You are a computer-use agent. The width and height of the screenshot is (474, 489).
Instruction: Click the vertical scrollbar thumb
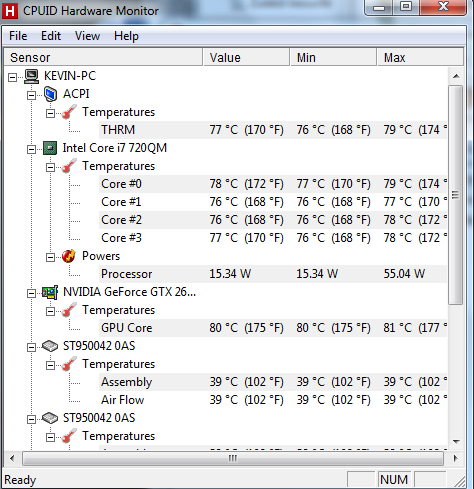click(x=456, y=195)
